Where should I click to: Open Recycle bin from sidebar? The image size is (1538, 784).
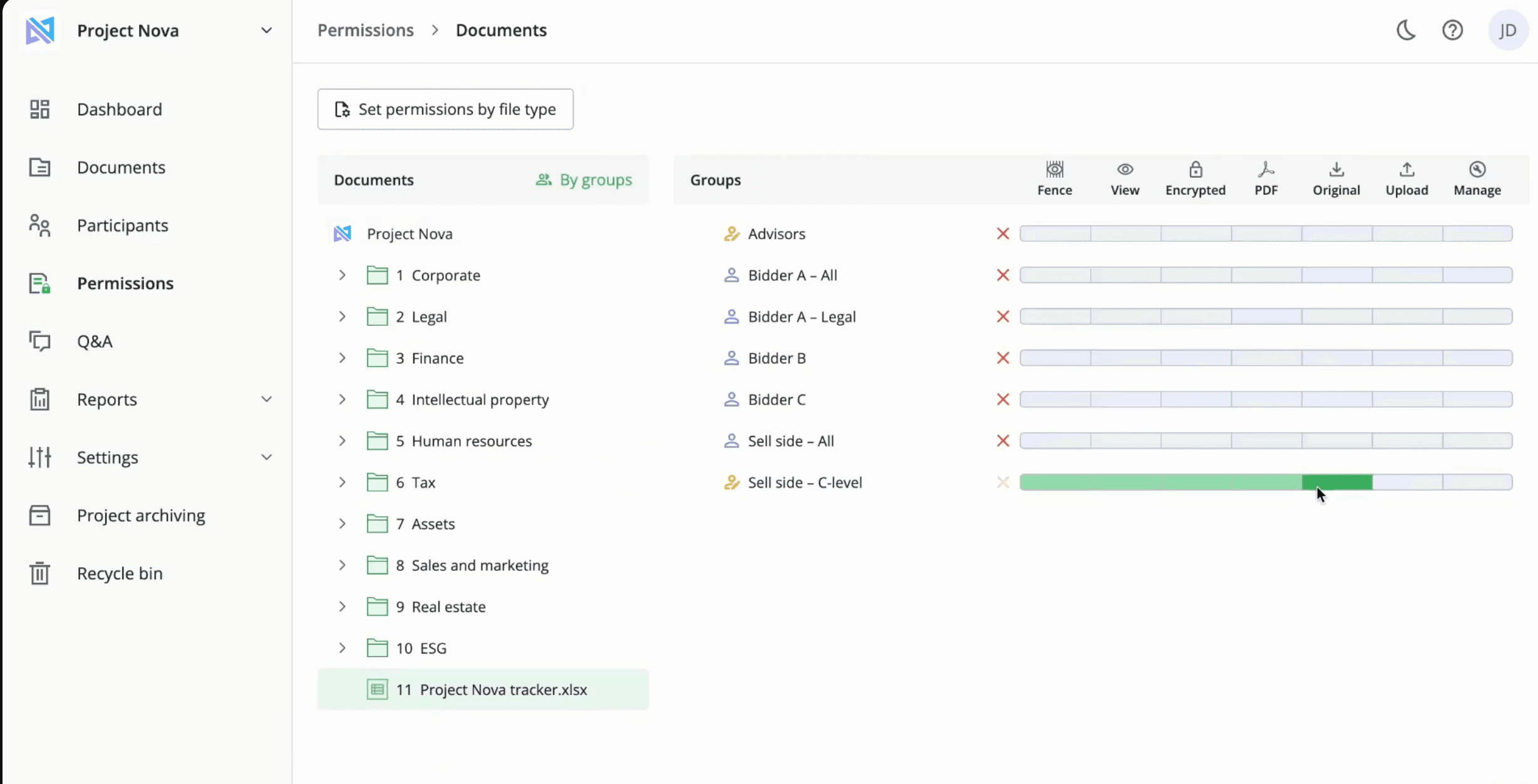click(x=119, y=573)
